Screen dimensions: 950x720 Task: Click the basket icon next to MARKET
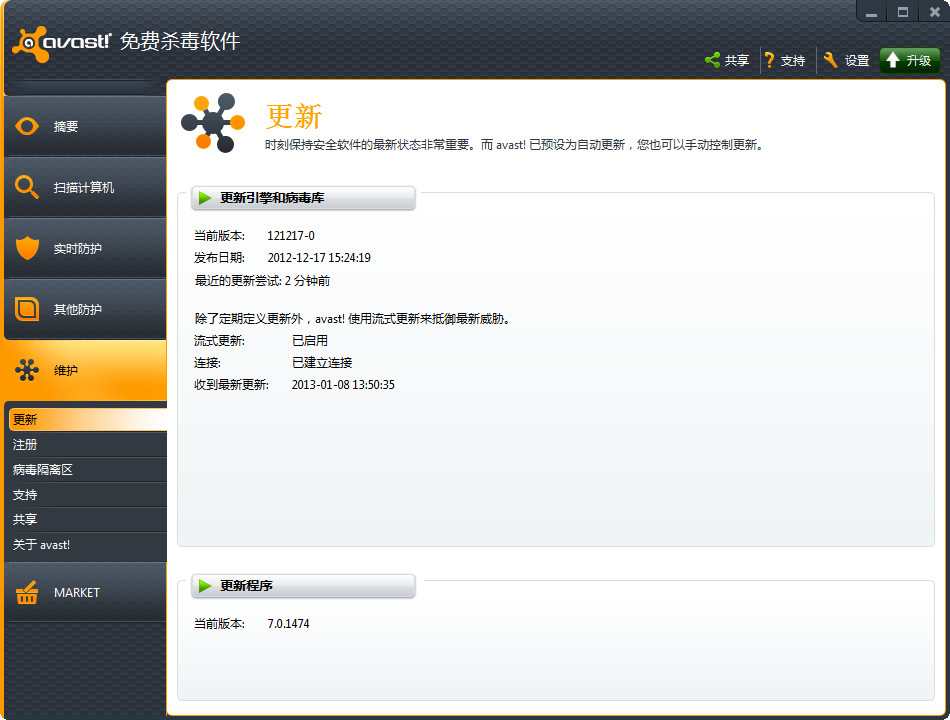point(27,592)
